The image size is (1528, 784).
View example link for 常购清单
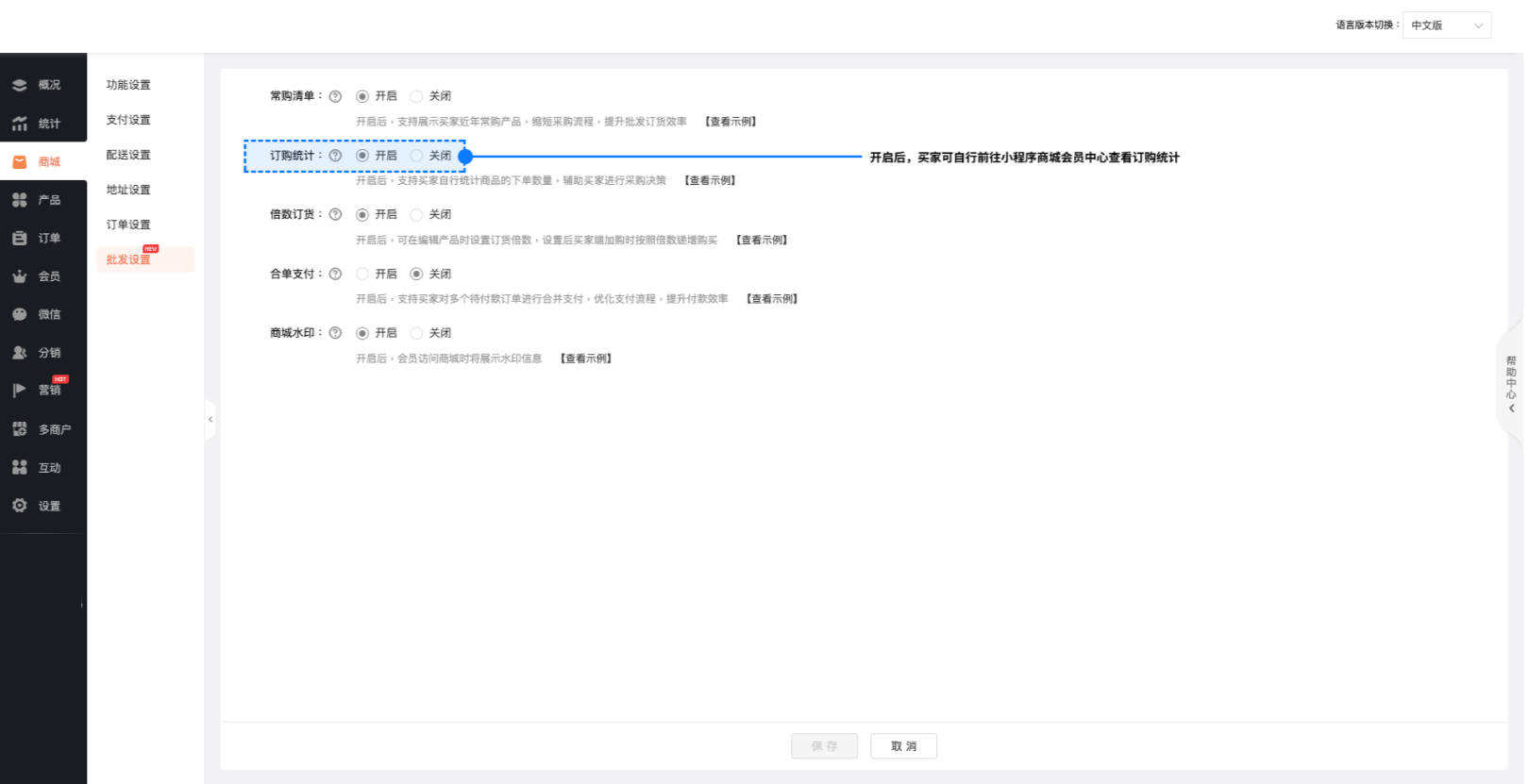tap(730, 122)
